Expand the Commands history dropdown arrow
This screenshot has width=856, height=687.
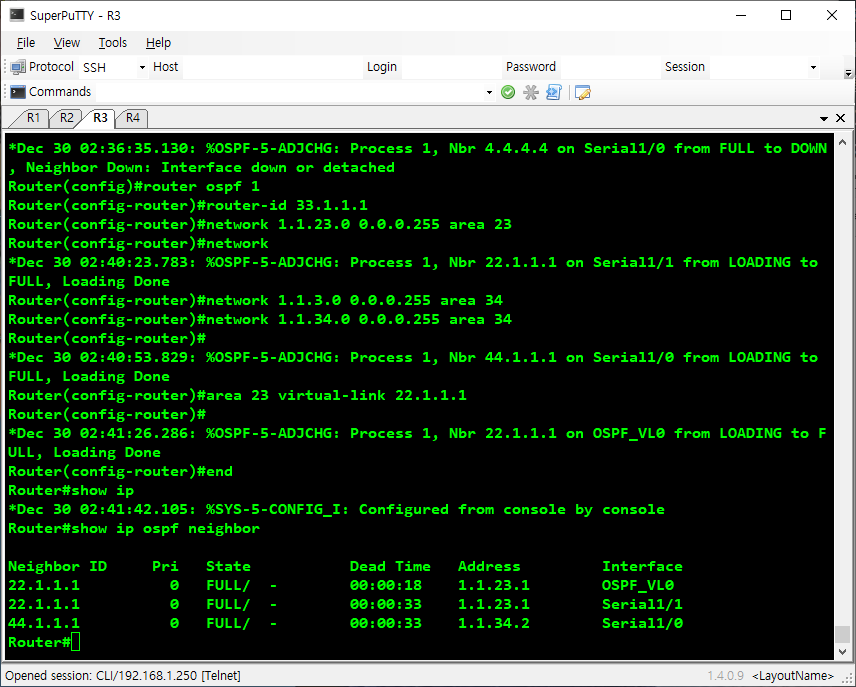pos(489,92)
